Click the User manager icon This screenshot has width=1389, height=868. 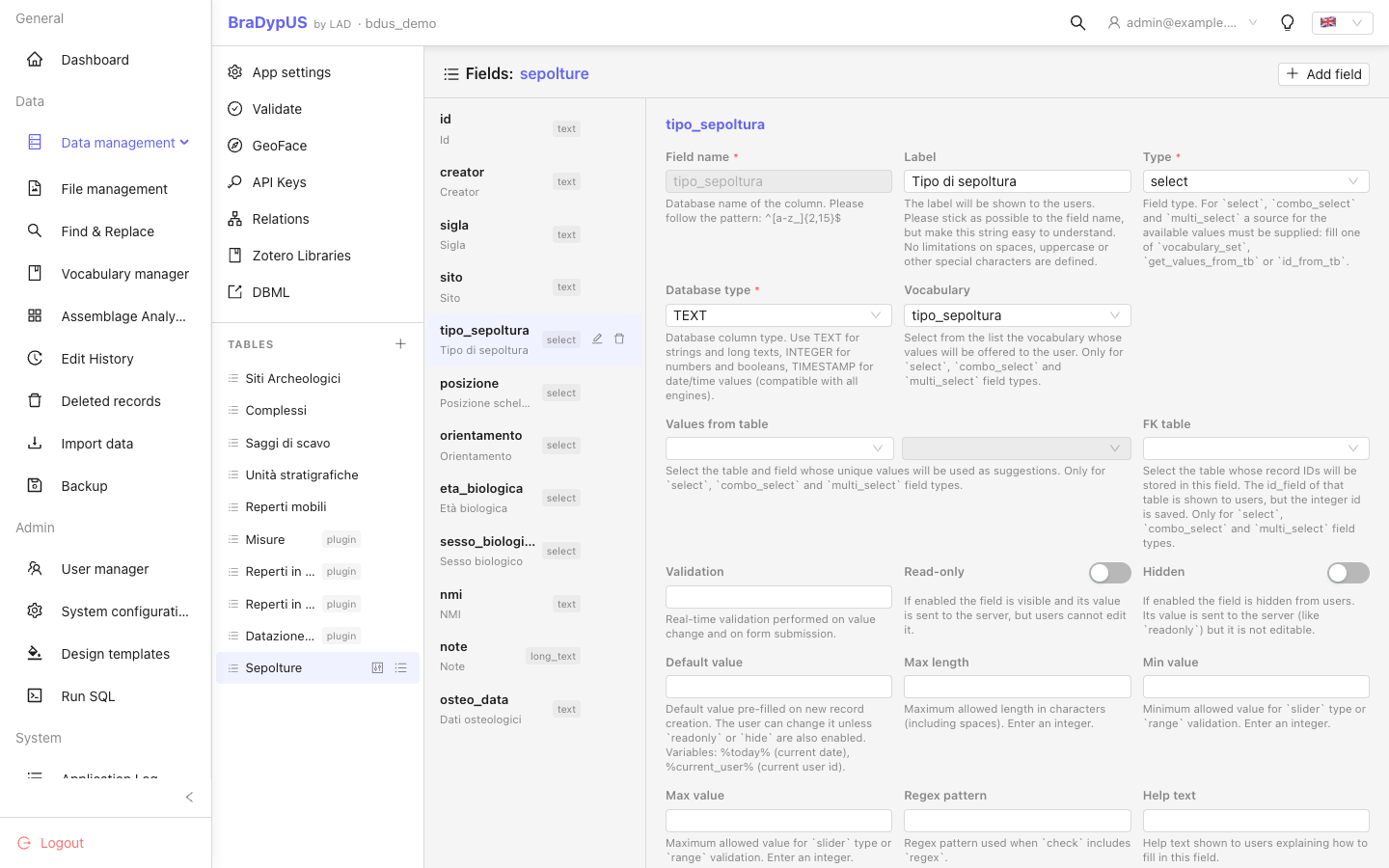click(x=35, y=569)
